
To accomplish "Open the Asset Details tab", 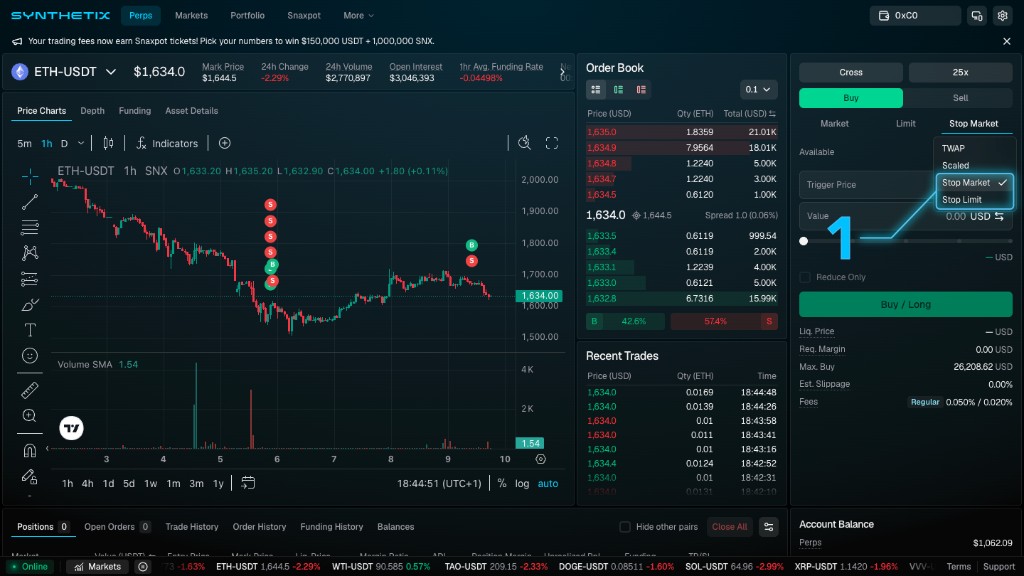I will [191, 111].
